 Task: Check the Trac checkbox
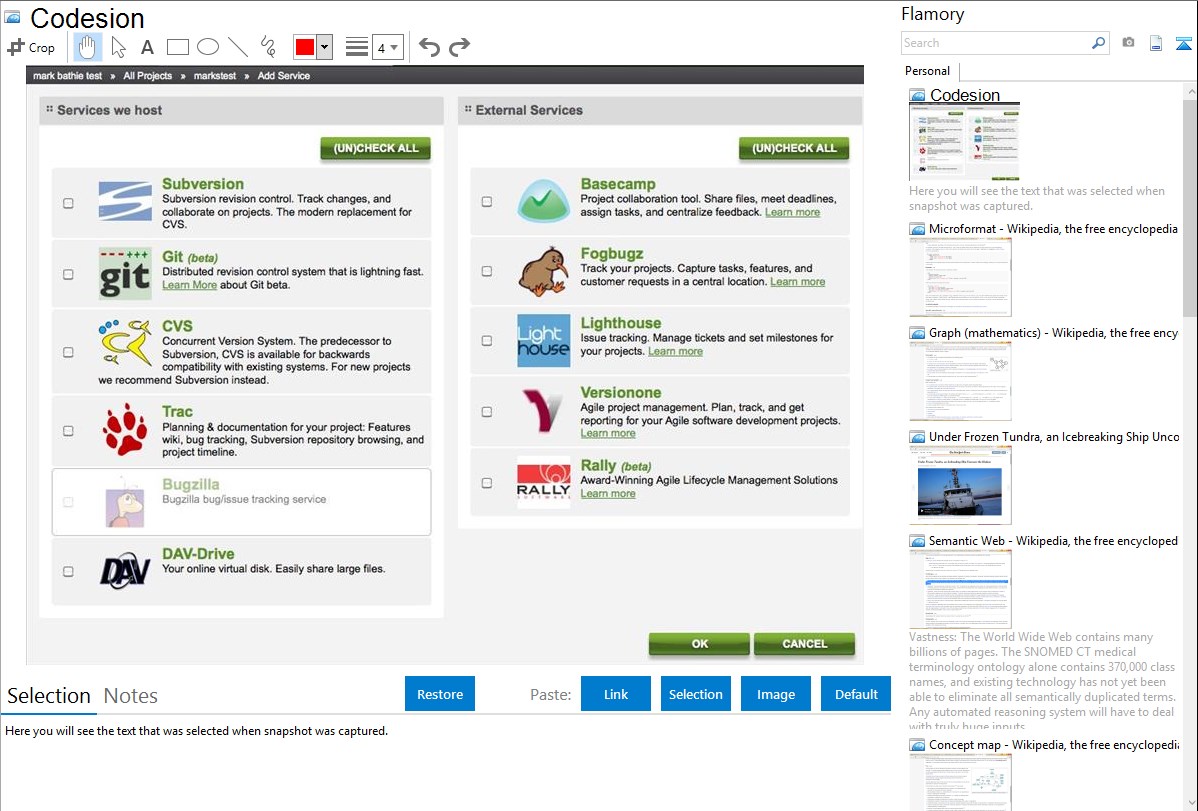point(68,430)
